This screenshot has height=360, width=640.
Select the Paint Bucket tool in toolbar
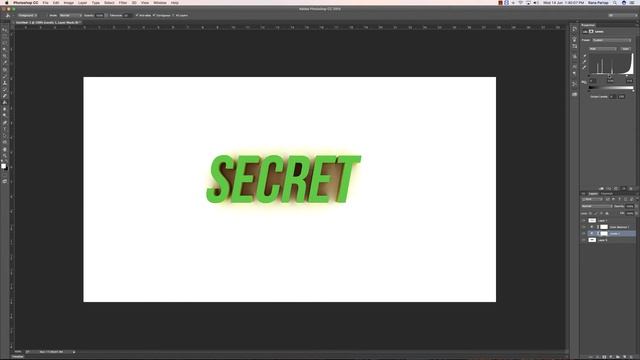[5, 102]
